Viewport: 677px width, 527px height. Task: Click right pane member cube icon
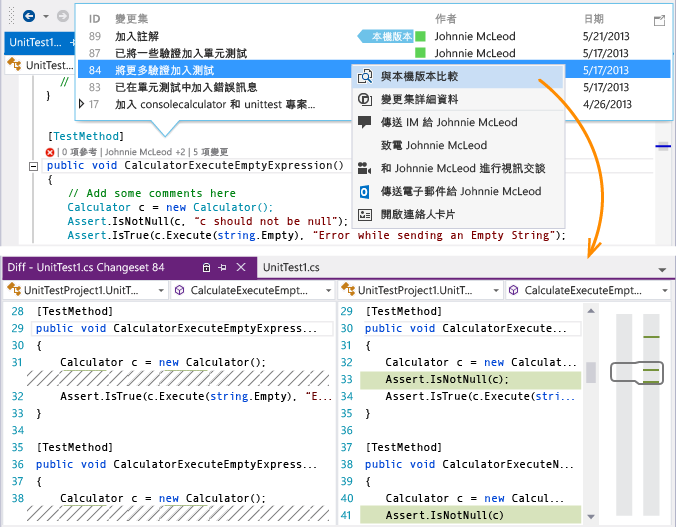click(x=513, y=290)
